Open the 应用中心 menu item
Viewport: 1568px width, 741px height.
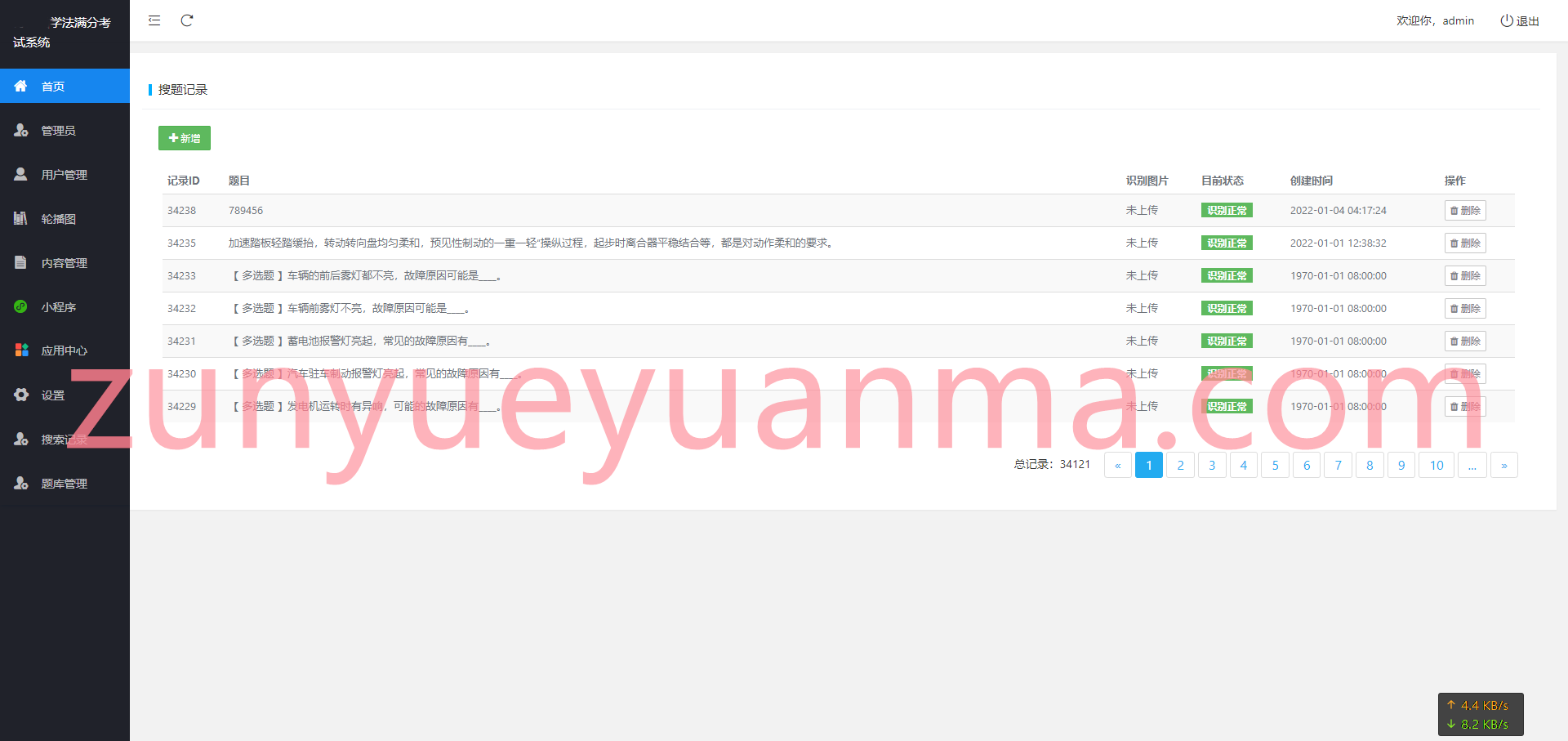click(x=65, y=350)
